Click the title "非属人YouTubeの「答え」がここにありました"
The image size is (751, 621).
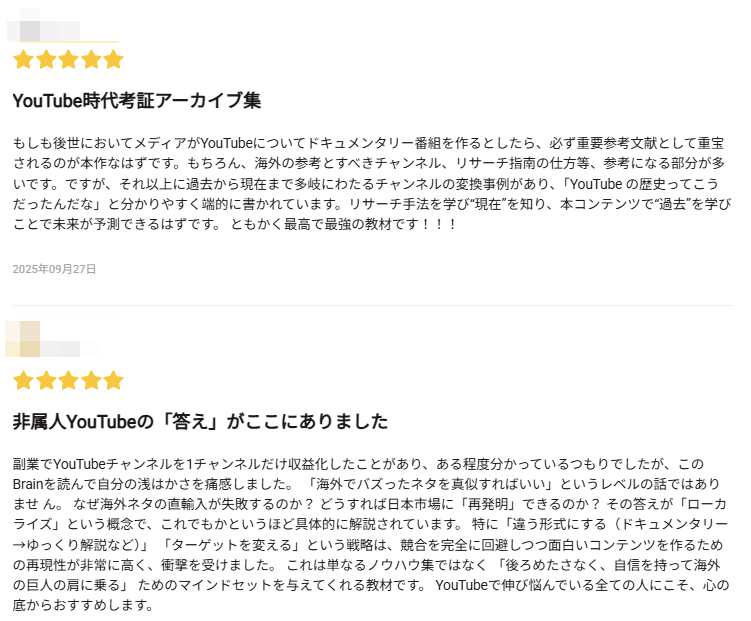(200, 421)
